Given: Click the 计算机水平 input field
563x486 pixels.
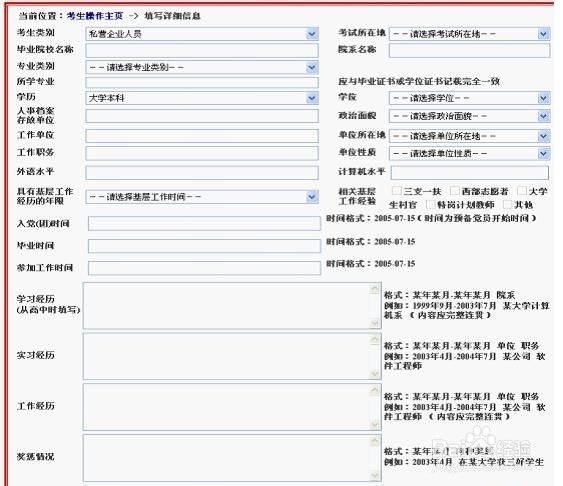Looking at the screenshot, I should tap(470, 173).
